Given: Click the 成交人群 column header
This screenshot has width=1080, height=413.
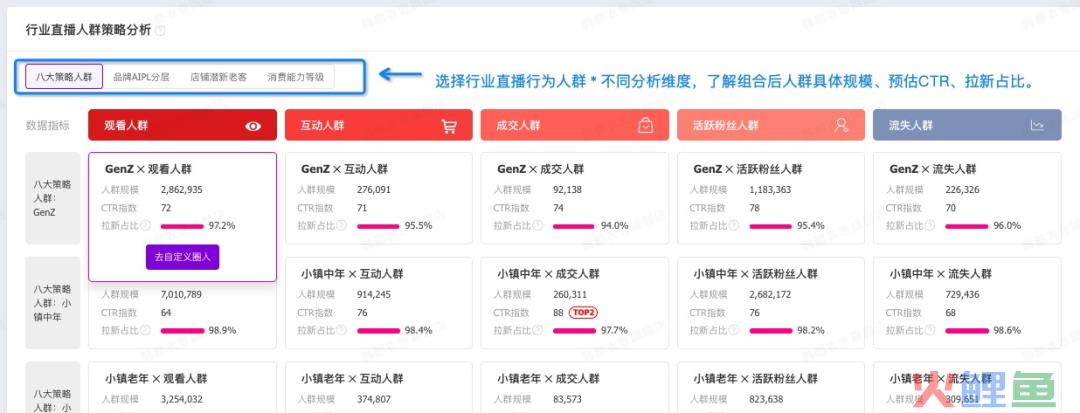Looking at the screenshot, I should tap(574, 125).
